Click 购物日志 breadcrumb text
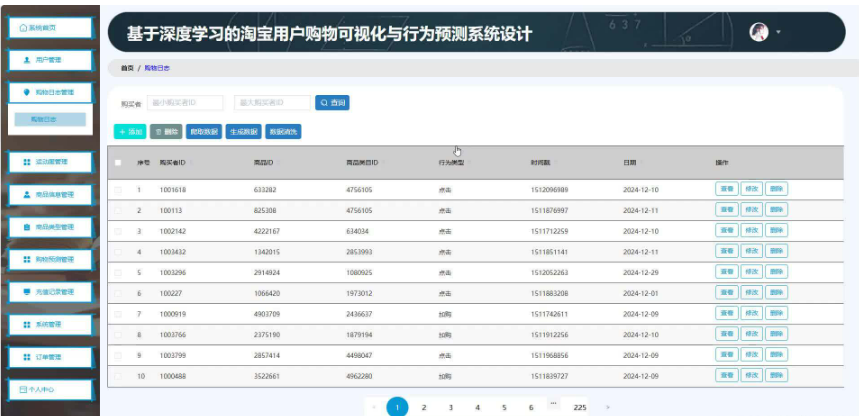Image resolution: width=859 pixels, height=416 pixels. click(157, 68)
